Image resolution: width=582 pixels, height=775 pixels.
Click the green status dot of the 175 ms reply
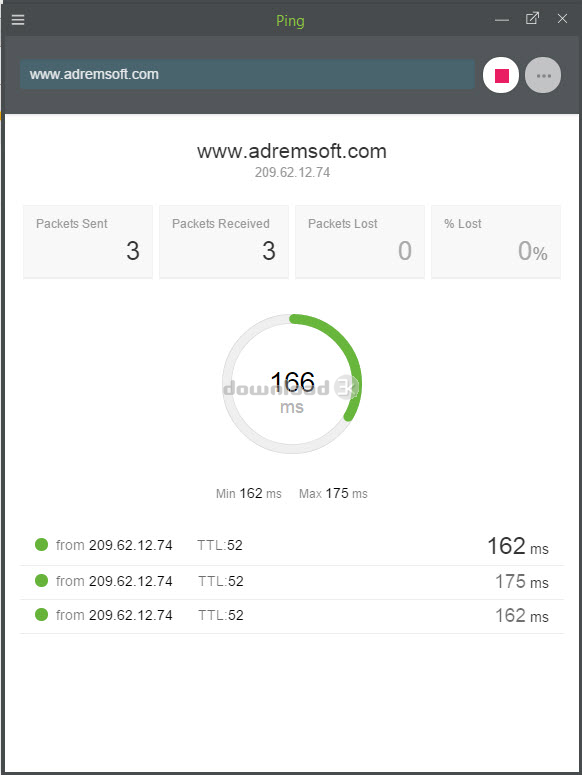point(42,580)
